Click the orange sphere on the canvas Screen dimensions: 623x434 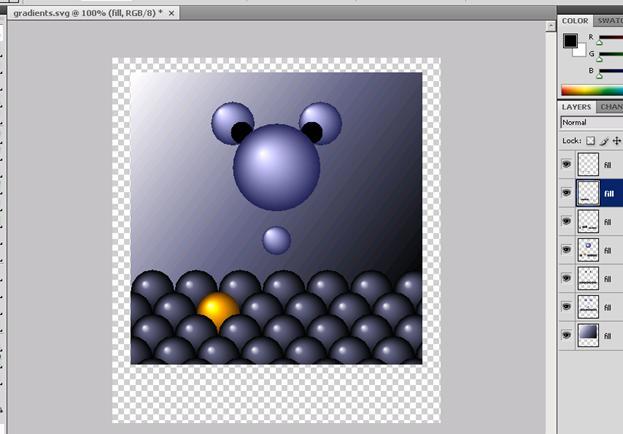(218, 310)
